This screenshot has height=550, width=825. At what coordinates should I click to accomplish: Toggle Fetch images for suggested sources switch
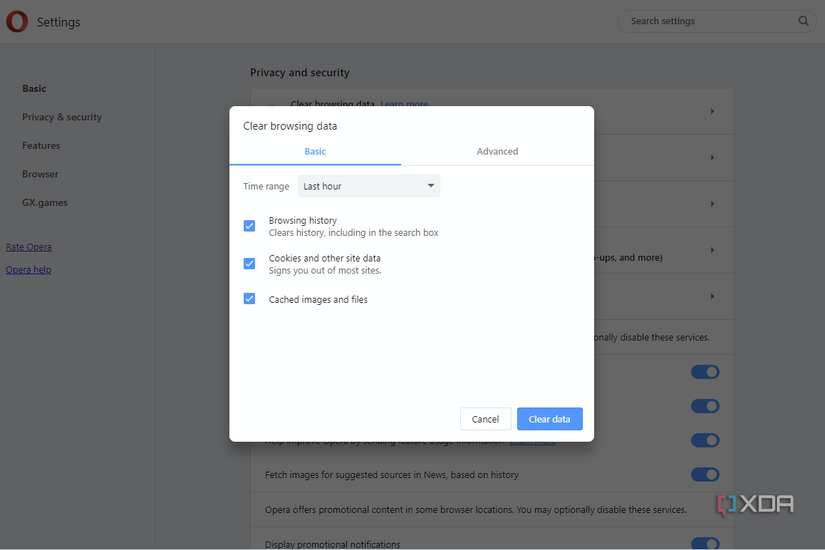(x=705, y=475)
